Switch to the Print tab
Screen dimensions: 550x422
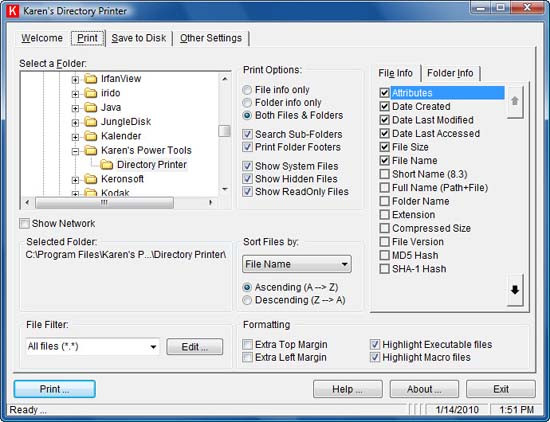[87, 38]
